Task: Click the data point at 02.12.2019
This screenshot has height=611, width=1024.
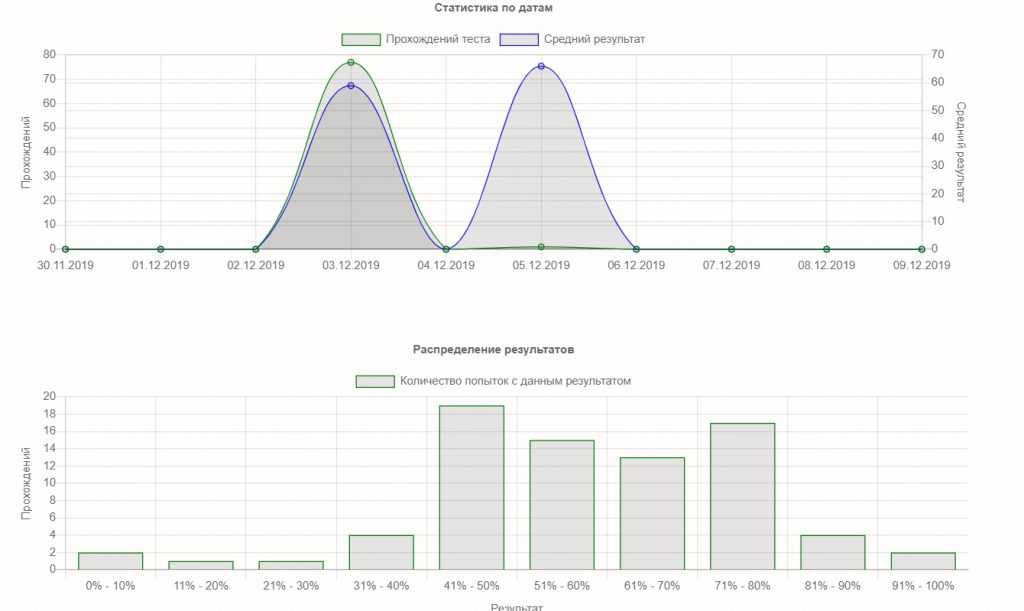Action: click(x=256, y=249)
